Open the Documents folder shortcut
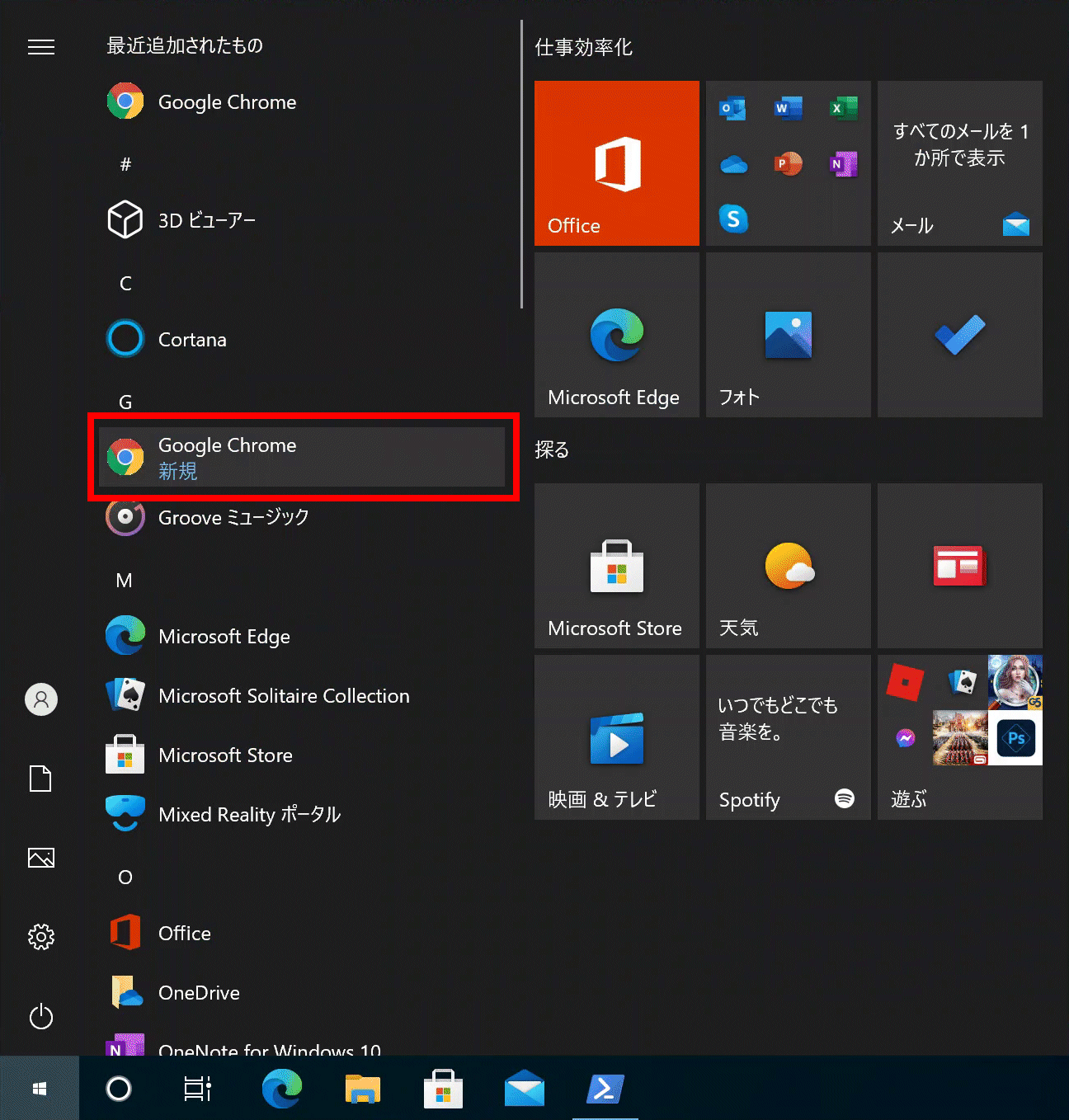 click(x=40, y=778)
